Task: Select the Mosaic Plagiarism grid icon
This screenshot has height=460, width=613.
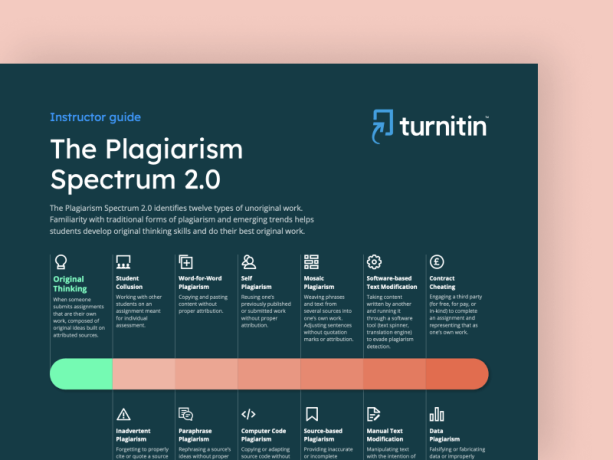Action: (x=311, y=262)
